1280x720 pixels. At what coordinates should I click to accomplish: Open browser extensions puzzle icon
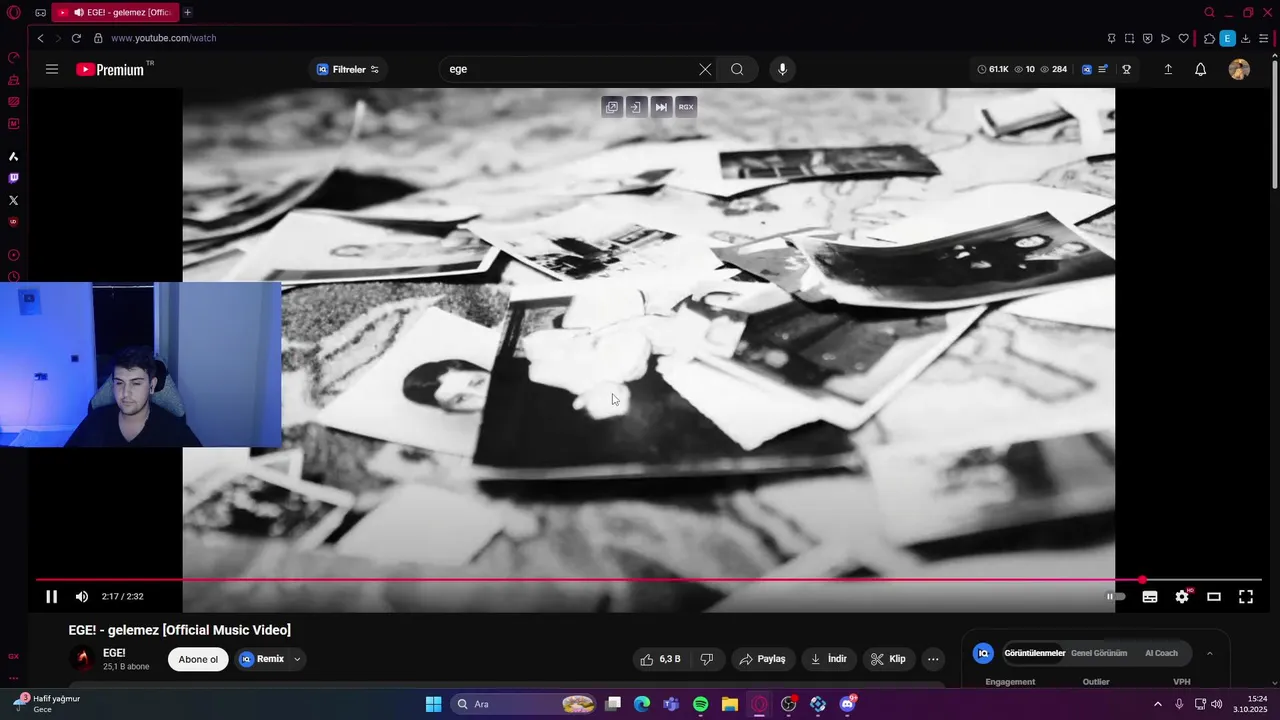click(1209, 38)
